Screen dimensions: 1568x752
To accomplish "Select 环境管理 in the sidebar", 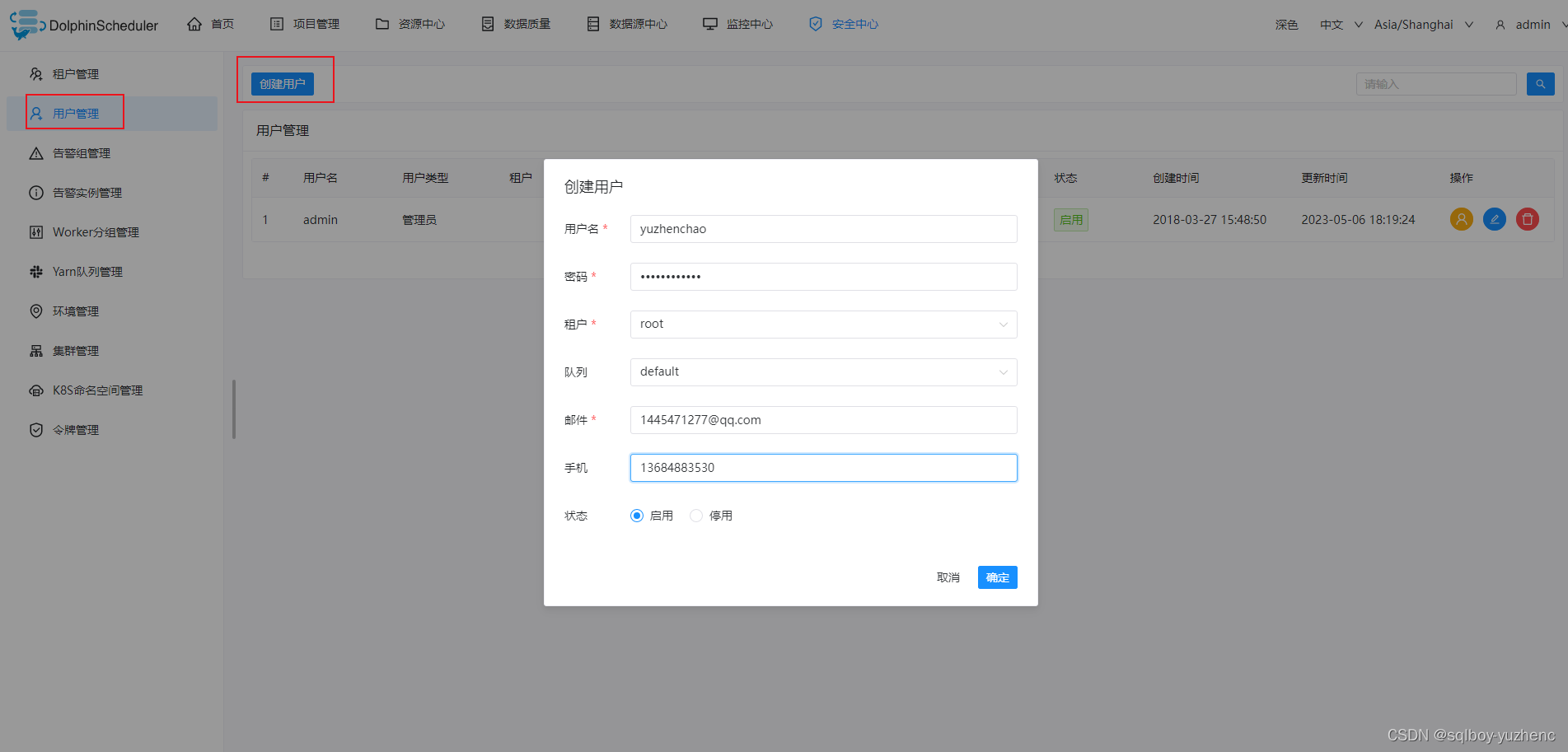I will tap(112, 311).
